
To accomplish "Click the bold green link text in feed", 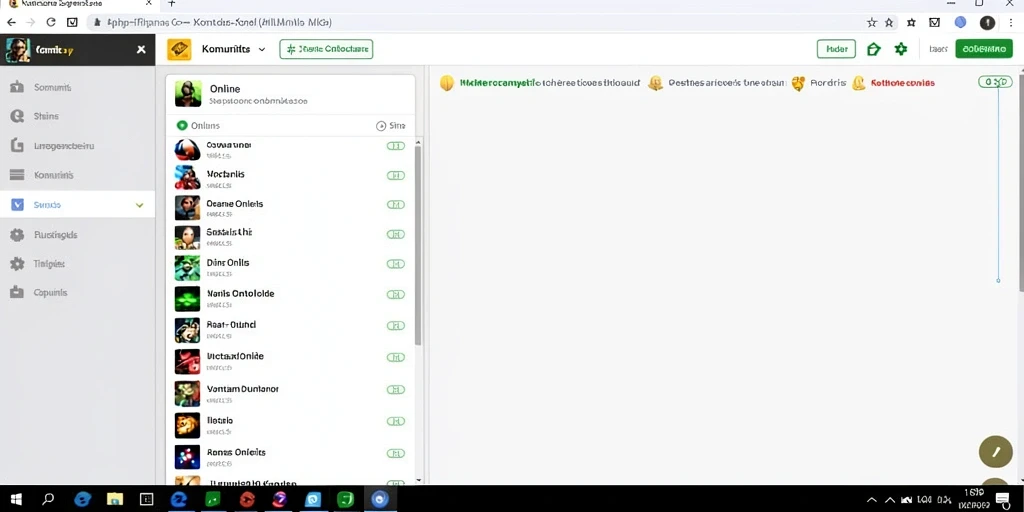I will coord(500,83).
